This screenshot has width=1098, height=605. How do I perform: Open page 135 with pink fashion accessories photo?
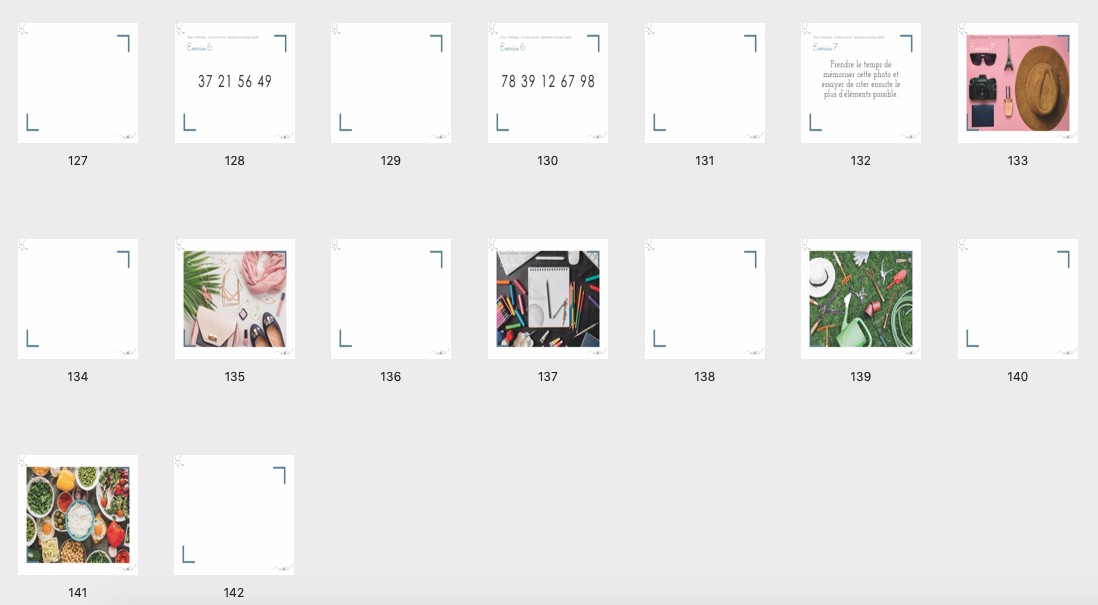click(235, 299)
